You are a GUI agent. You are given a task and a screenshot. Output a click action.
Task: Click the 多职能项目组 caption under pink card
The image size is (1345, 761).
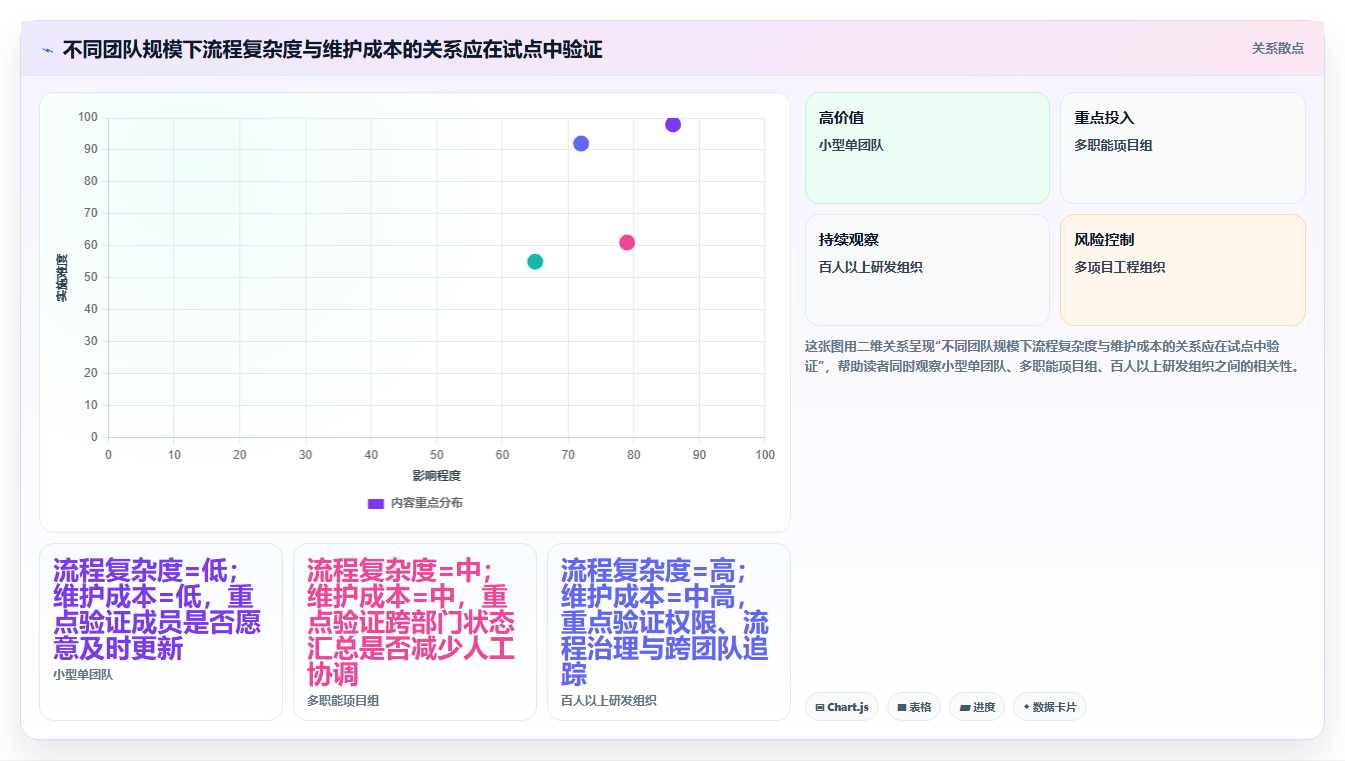click(343, 701)
